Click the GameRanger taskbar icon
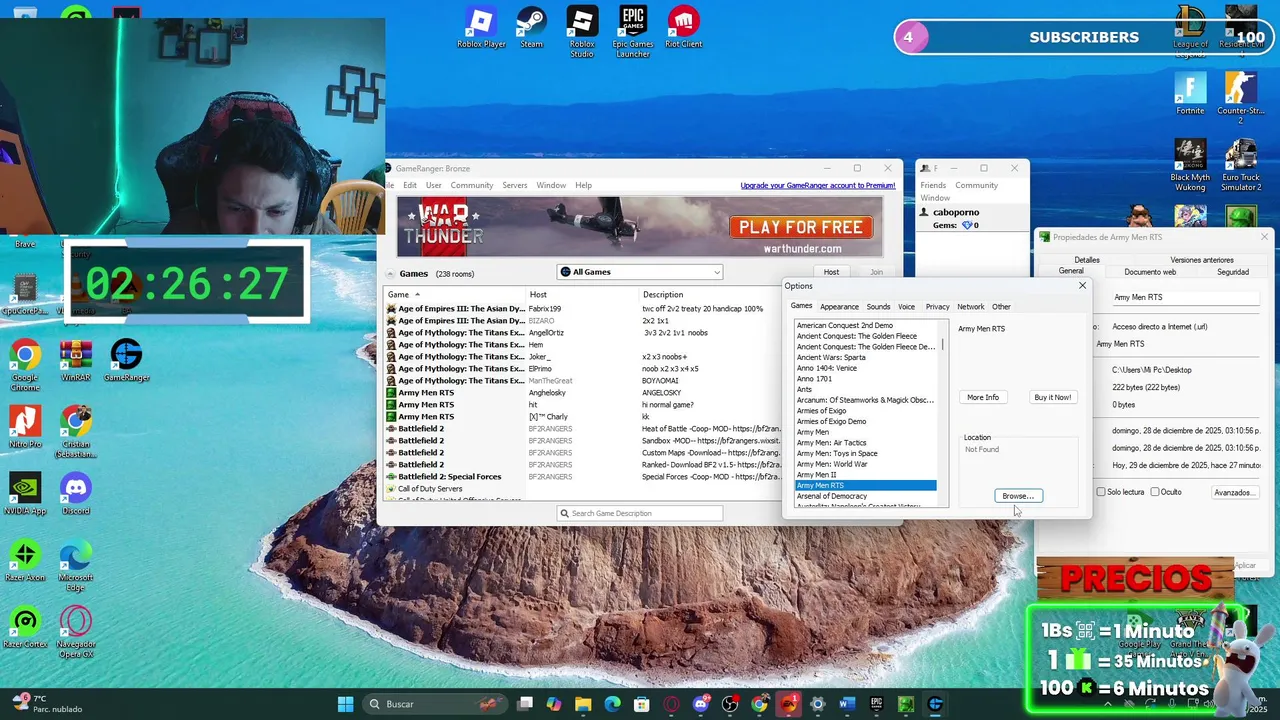This screenshot has width=1280, height=720. coord(935,704)
